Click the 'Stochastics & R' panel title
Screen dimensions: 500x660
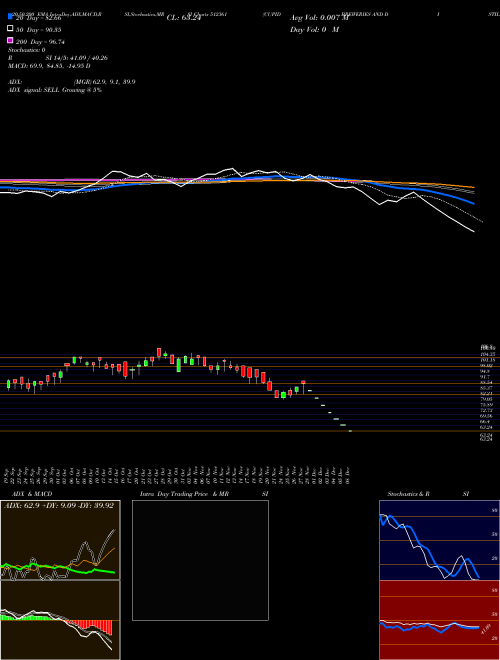[408, 494]
